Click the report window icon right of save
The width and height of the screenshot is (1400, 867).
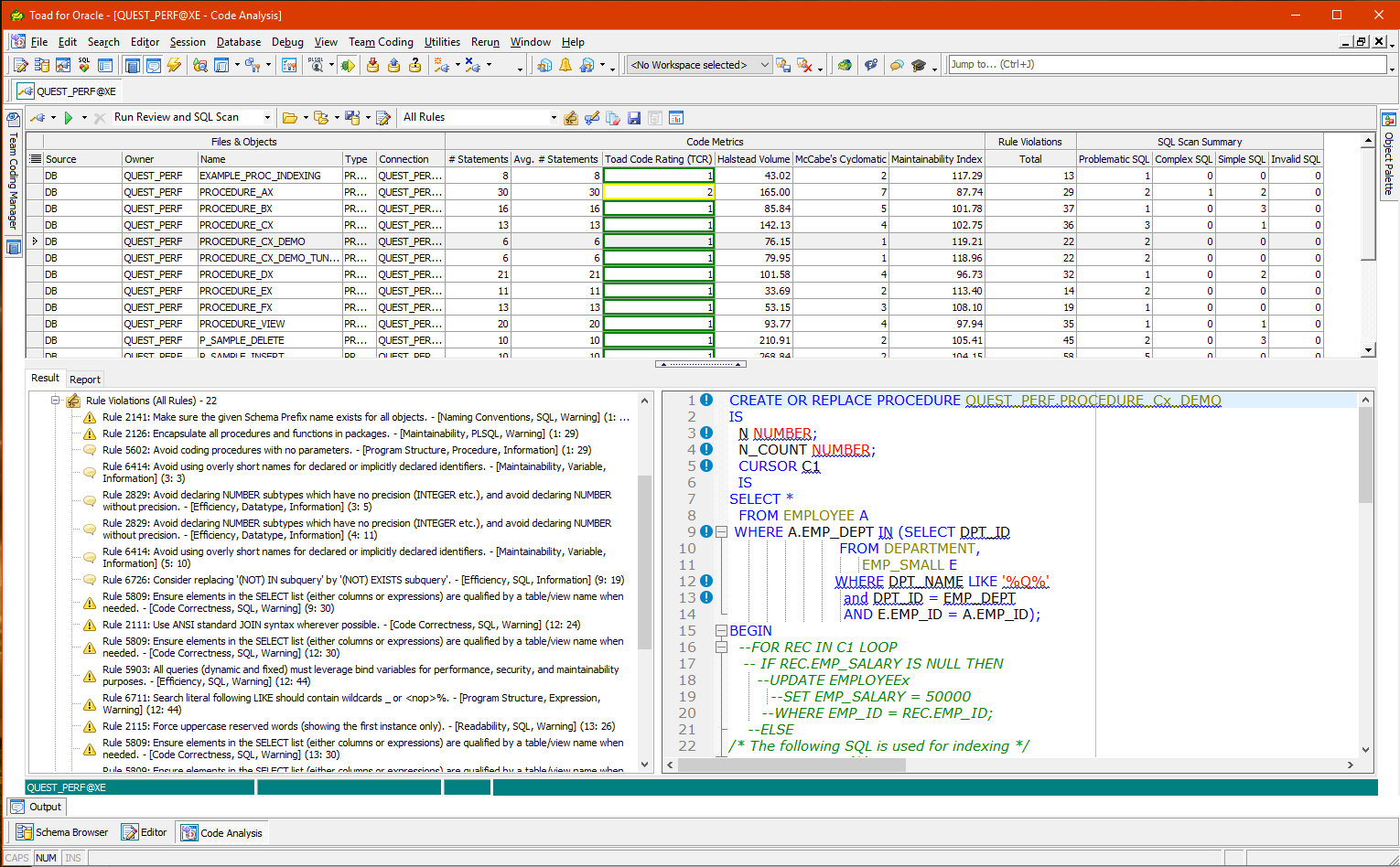coord(676,118)
